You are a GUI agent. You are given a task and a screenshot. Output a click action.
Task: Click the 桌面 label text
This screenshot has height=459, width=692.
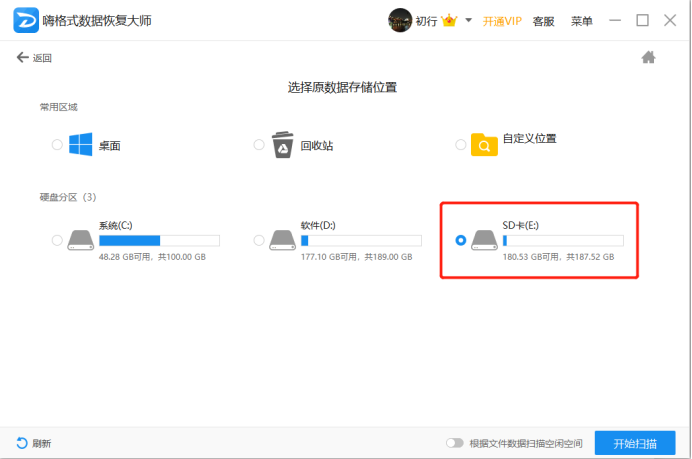pyautogui.click(x=109, y=146)
